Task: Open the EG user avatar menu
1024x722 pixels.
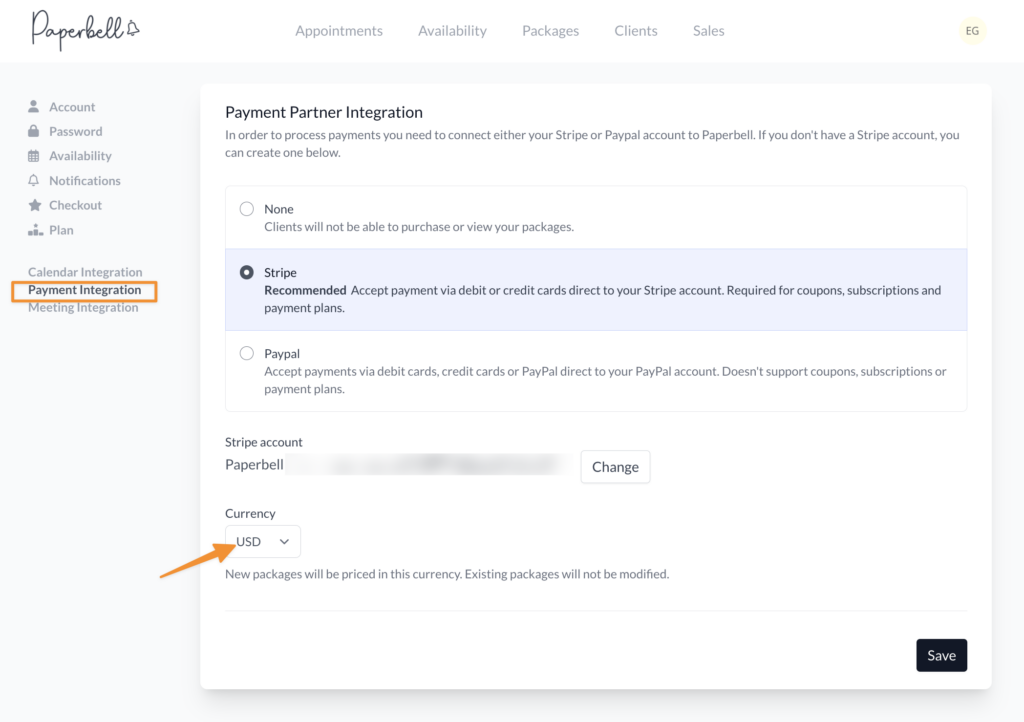Action: [x=972, y=31]
